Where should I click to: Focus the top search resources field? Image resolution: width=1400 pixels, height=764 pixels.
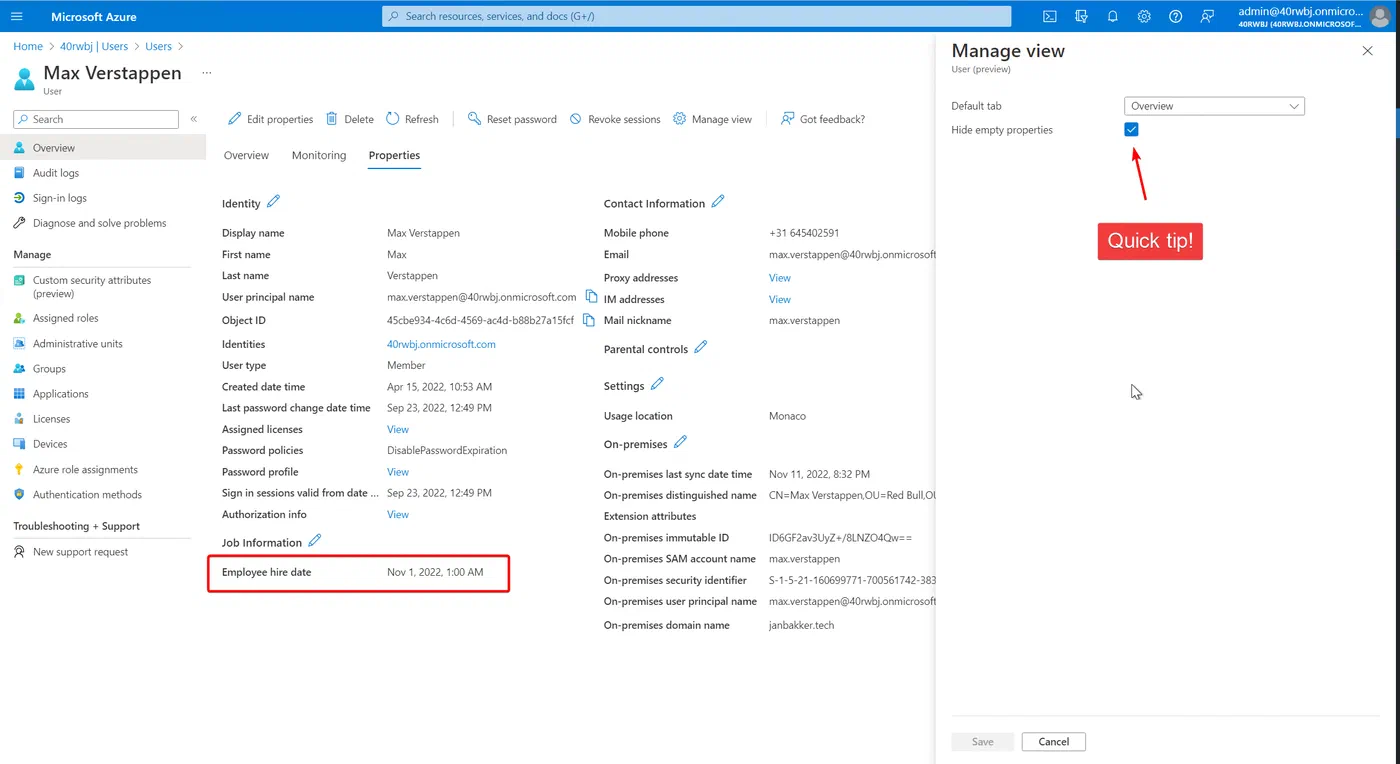tap(696, 16)
